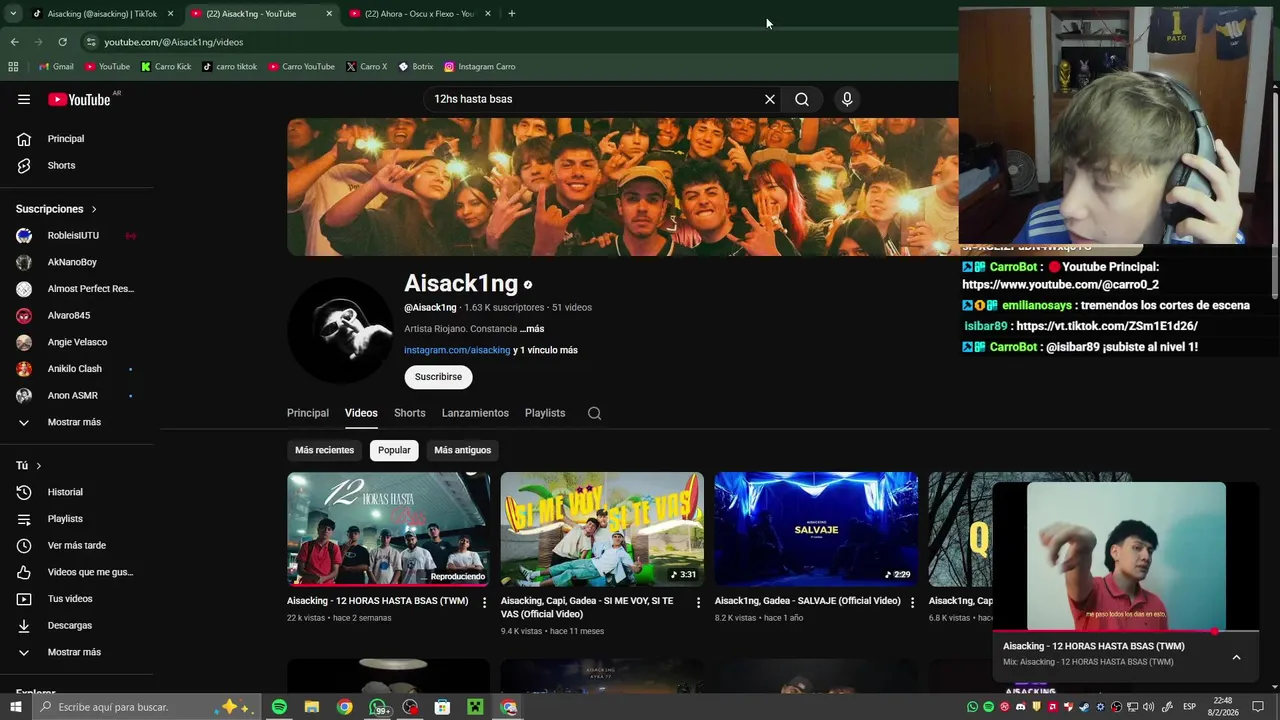
Task: Switch to the Principal channel tab
Action: coord(308,413)
